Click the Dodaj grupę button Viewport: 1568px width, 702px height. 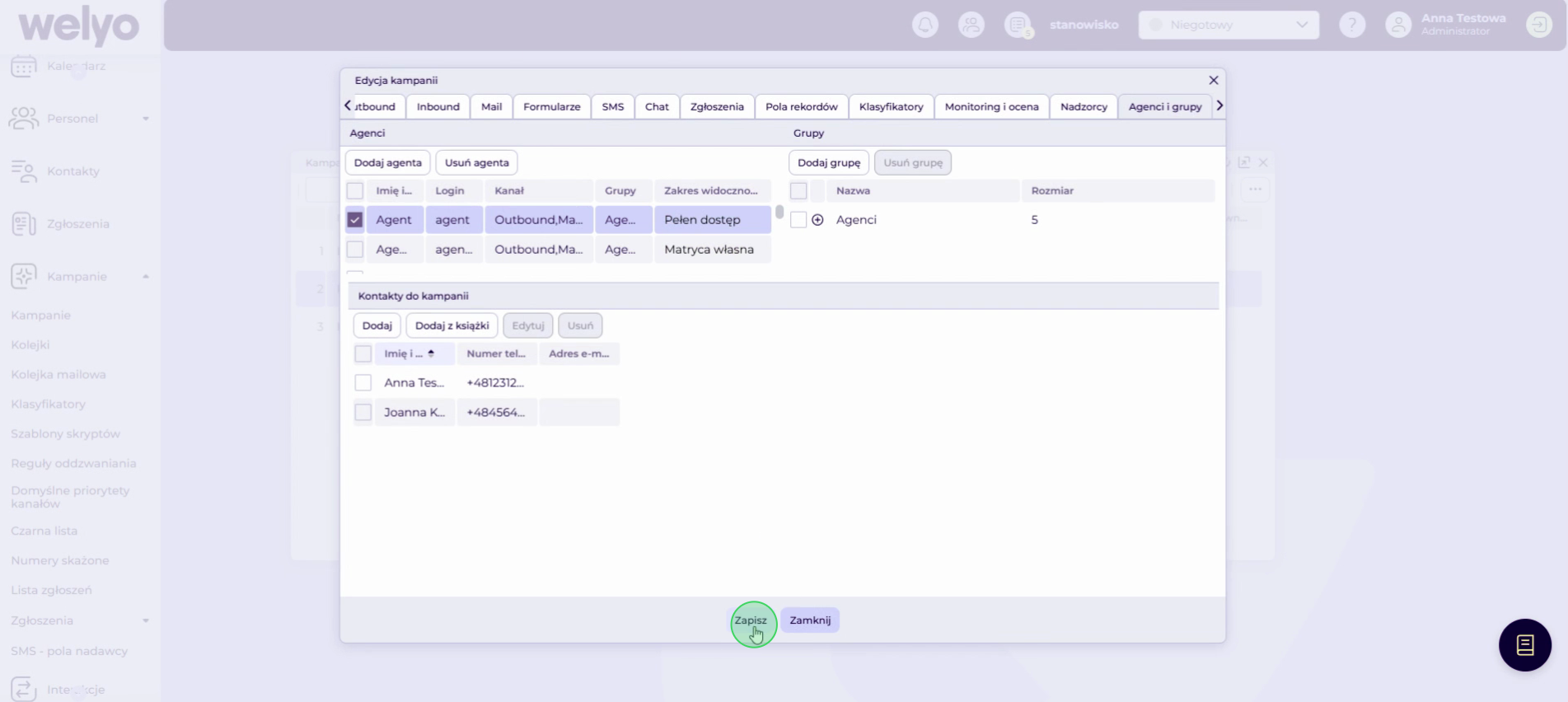tap(829, 163)
